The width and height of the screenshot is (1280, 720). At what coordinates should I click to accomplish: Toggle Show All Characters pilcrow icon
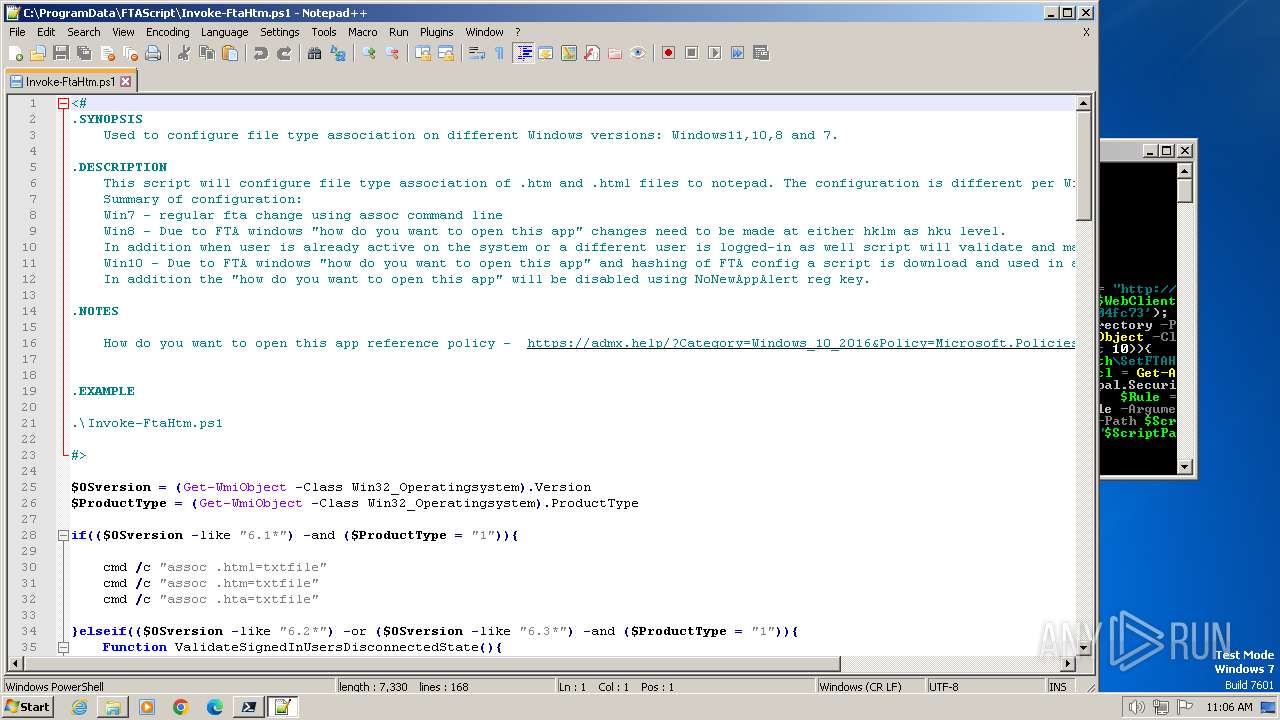tap(500, 53)
